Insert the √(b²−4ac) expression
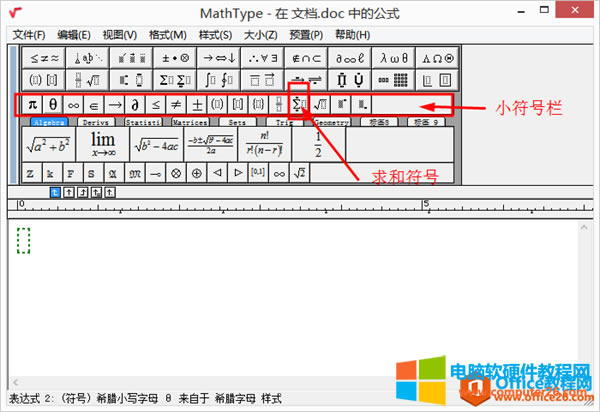Screen dimensions: 600x412 (x=157, y=145)
